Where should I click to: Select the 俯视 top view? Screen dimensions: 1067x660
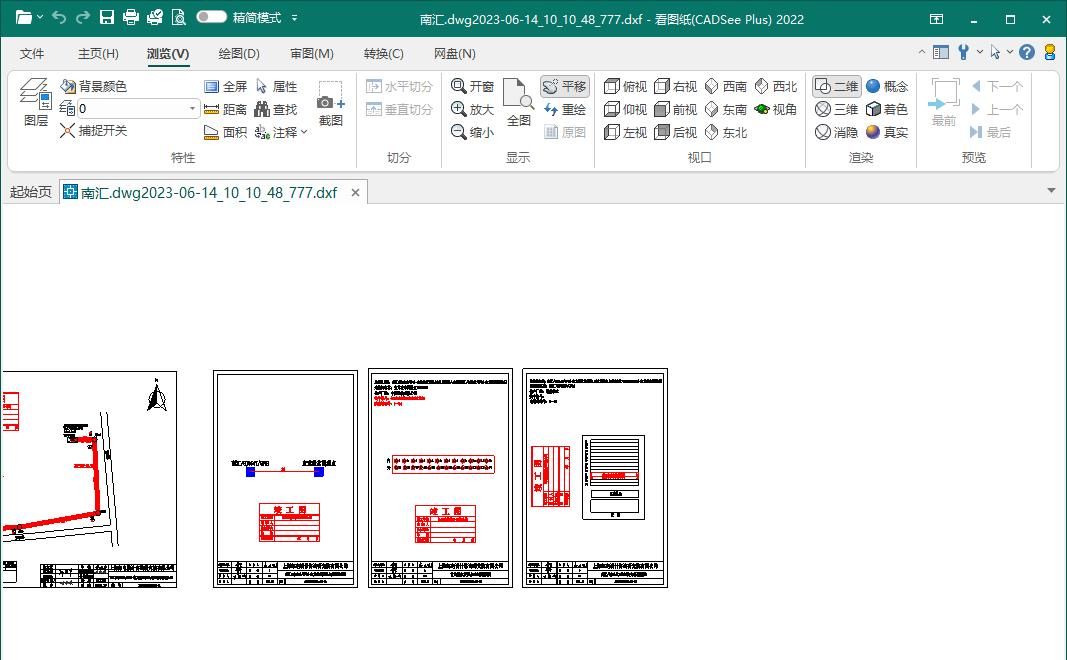[x=625, y=86]
